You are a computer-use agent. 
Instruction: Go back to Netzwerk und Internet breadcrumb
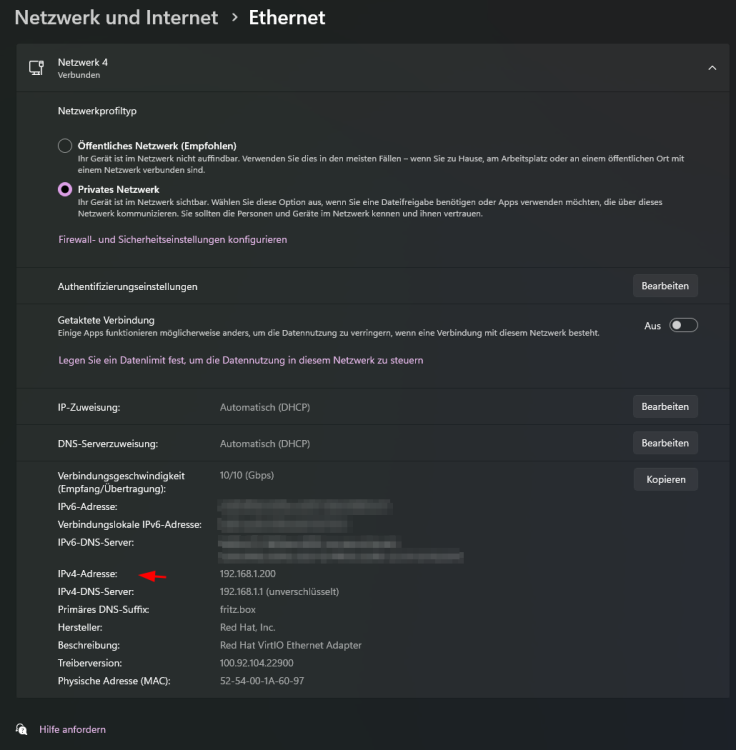[x=116, y=18]
